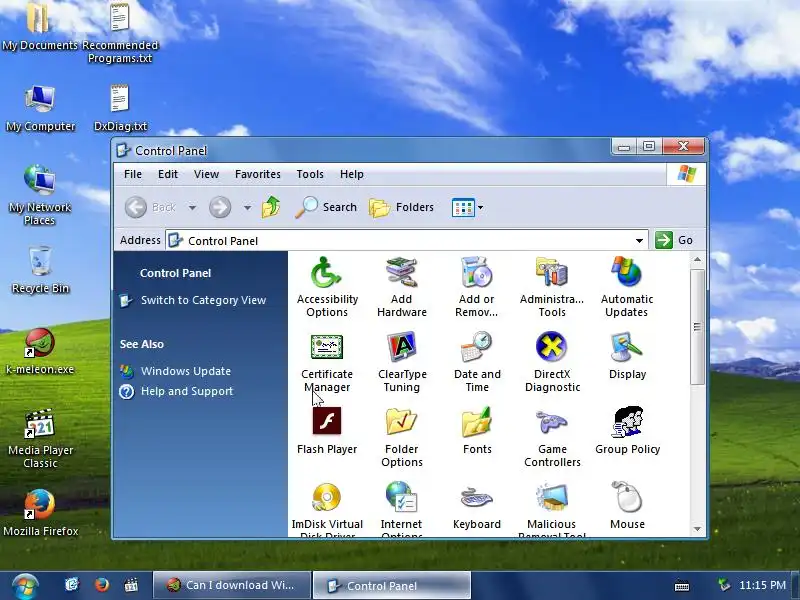800x600 pixels.
Task: Open the View menu
Action: pyautogui.click(x=206, y=174)
